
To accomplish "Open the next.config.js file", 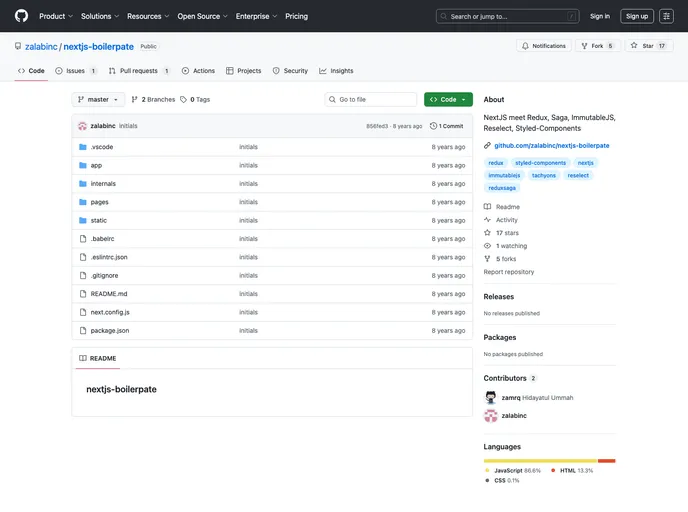I will click(x=110, y=312).
